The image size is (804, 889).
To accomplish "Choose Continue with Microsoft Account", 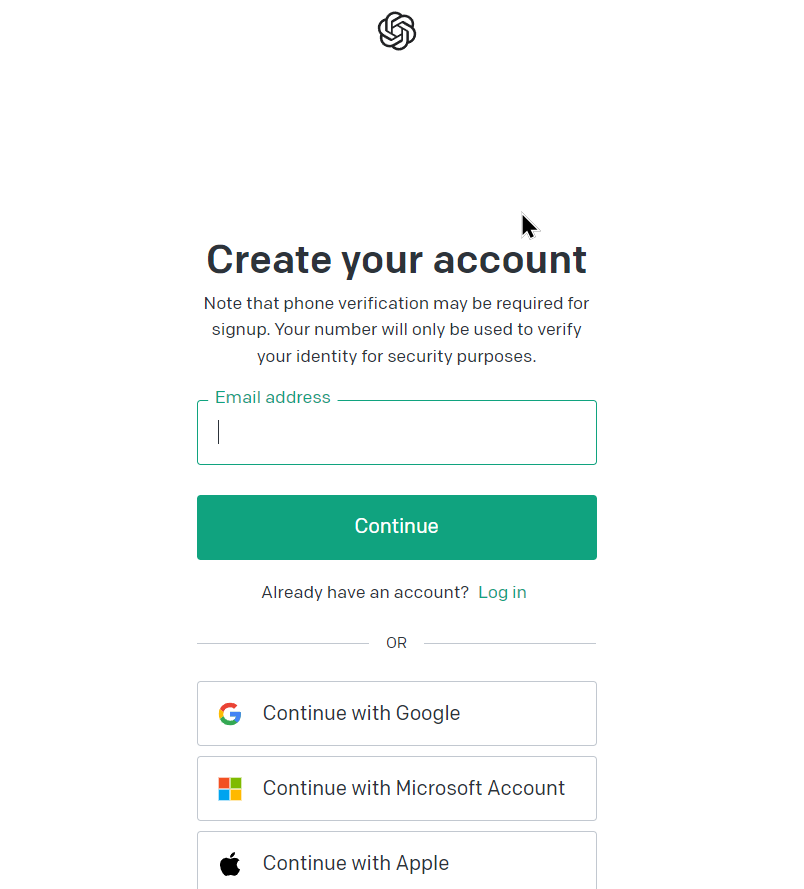I will pyautogui.click(x=396, y=788).
